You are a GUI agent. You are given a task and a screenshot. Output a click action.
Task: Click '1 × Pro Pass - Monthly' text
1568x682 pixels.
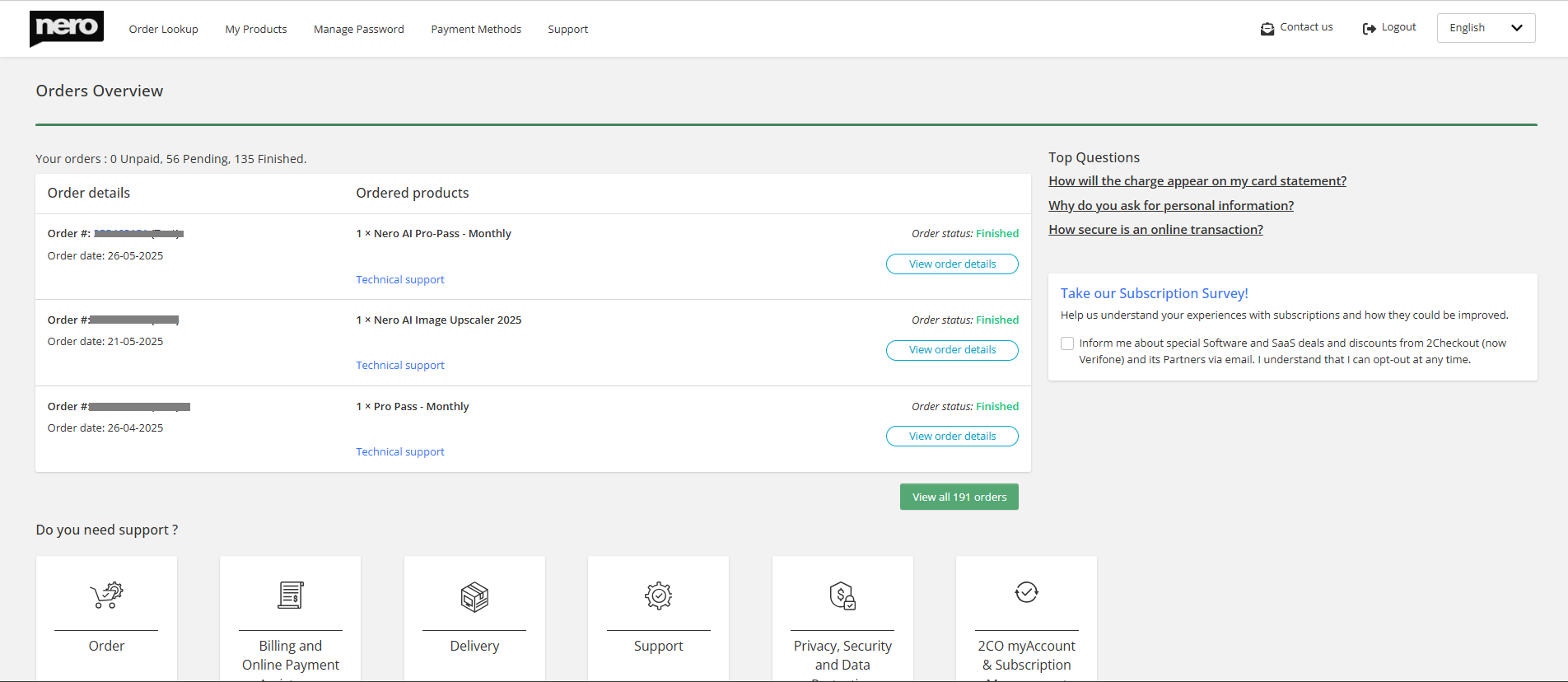pos(413,407)
